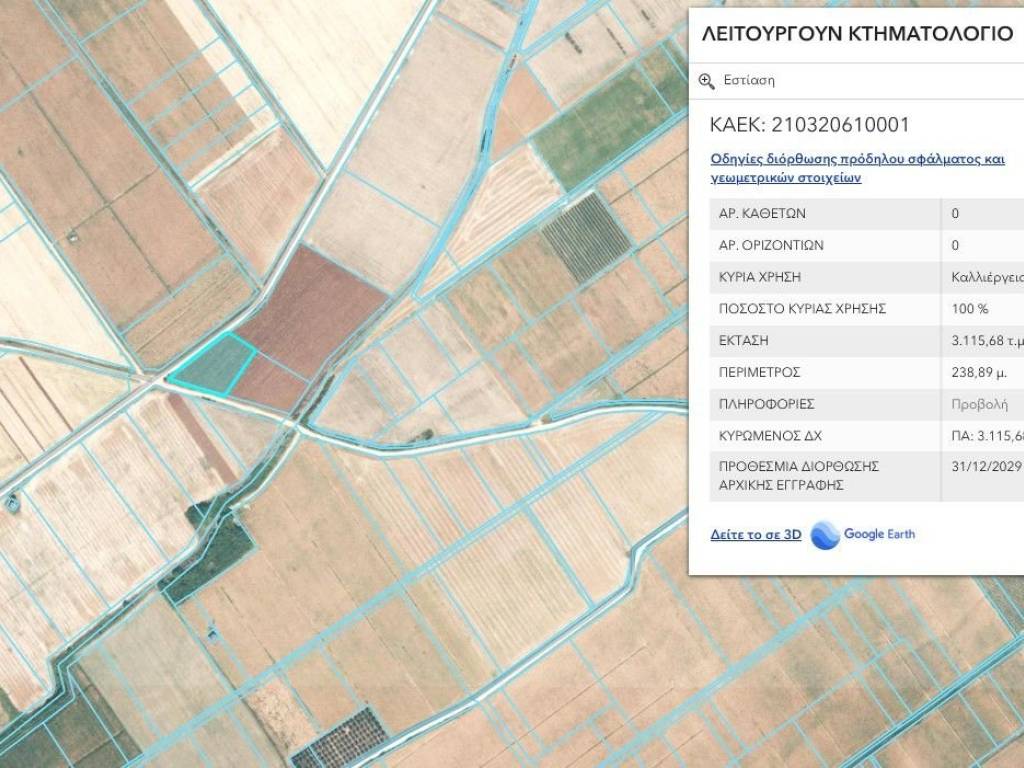
Task: Select the ΠΕΡΙΜΕΤΡΟΣ value 238,89 μ.
Action: pos(979,372)
